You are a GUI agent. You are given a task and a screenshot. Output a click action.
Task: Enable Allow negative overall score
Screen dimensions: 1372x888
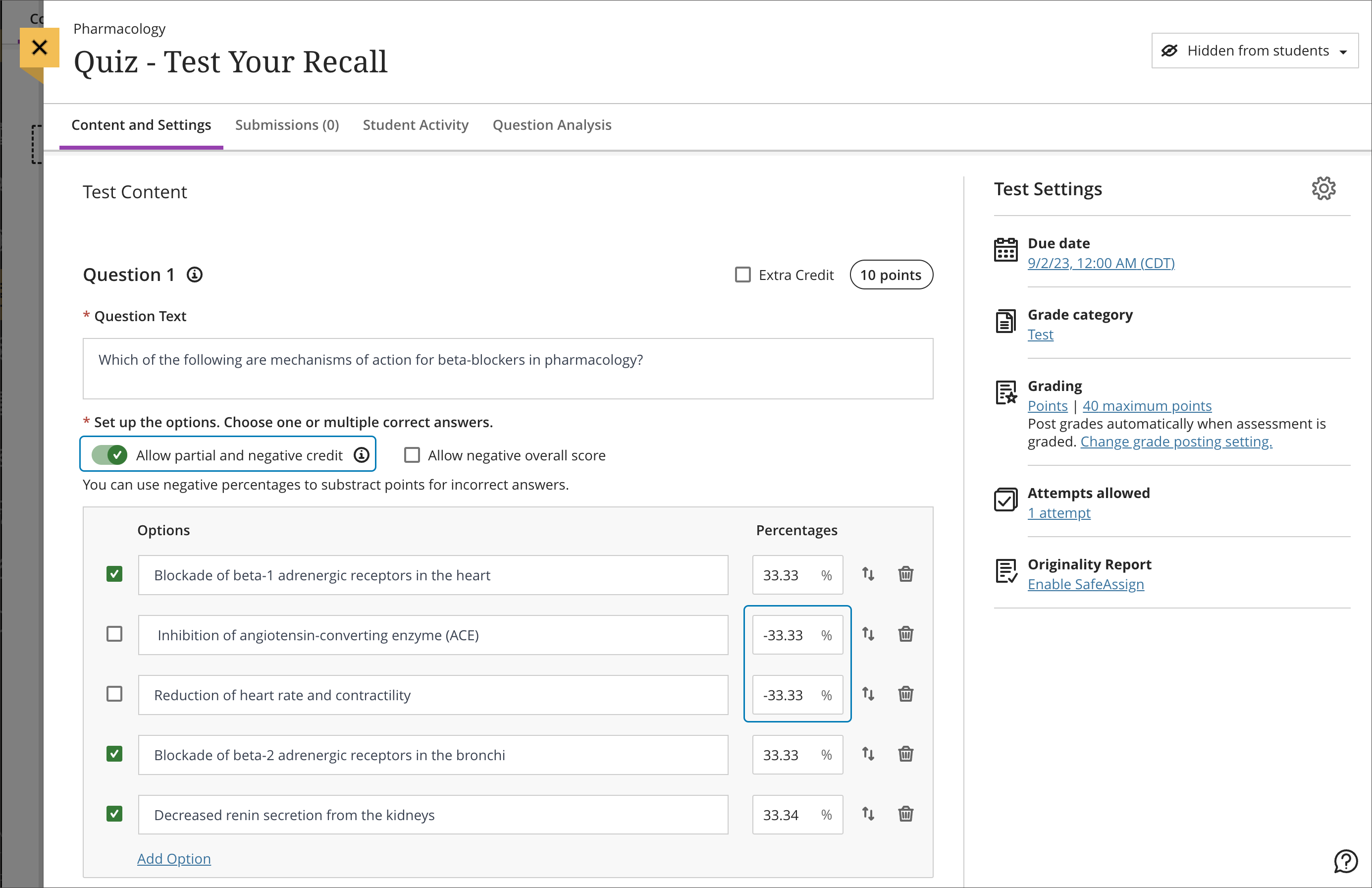(412, 455)
